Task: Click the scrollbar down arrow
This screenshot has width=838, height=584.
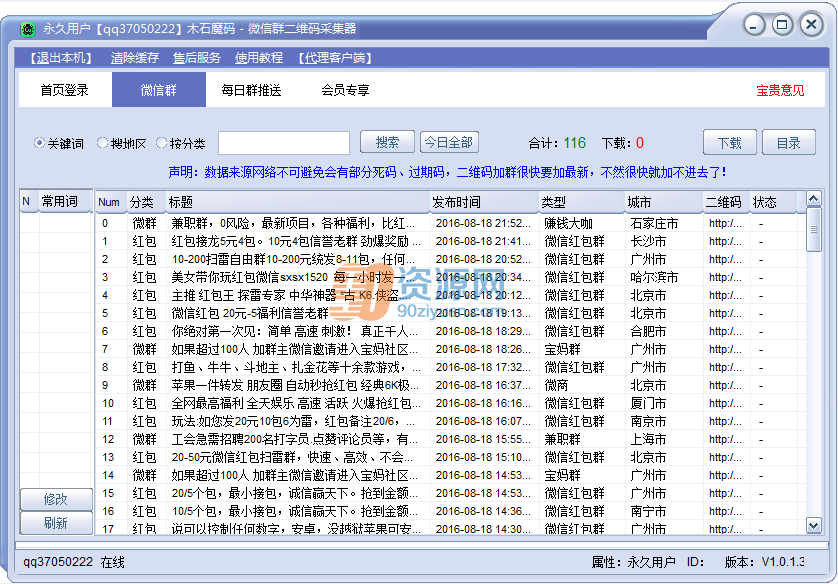Action: (x=813, y=526)
